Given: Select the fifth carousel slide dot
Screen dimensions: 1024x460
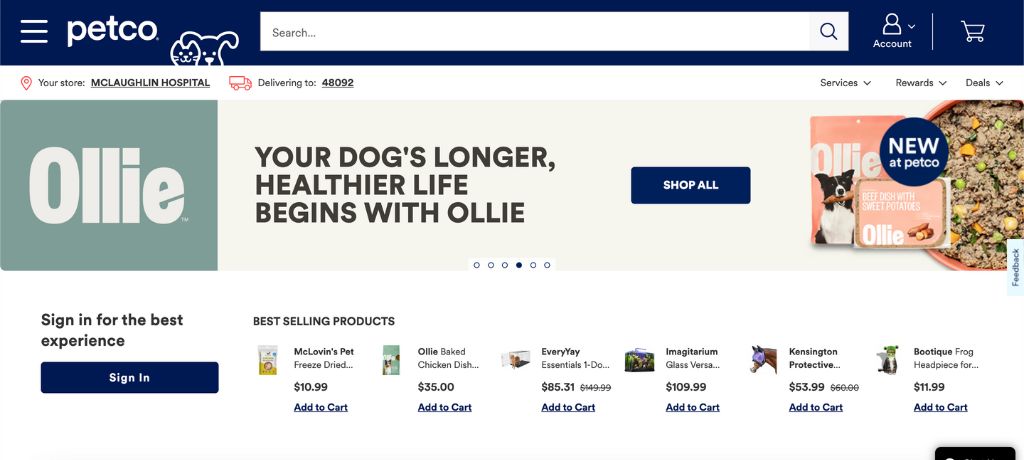Looking at the screenshot, I should (533, 265).
